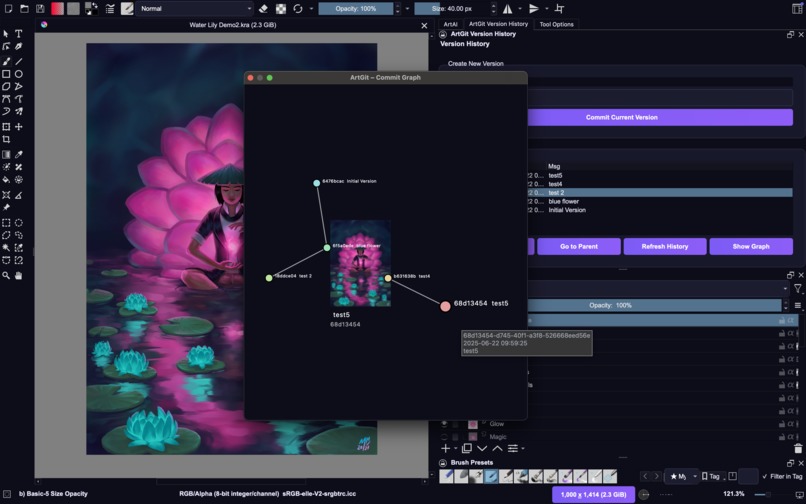
Task: Switch to the ArtAI tab
Action: pos(450,24)
